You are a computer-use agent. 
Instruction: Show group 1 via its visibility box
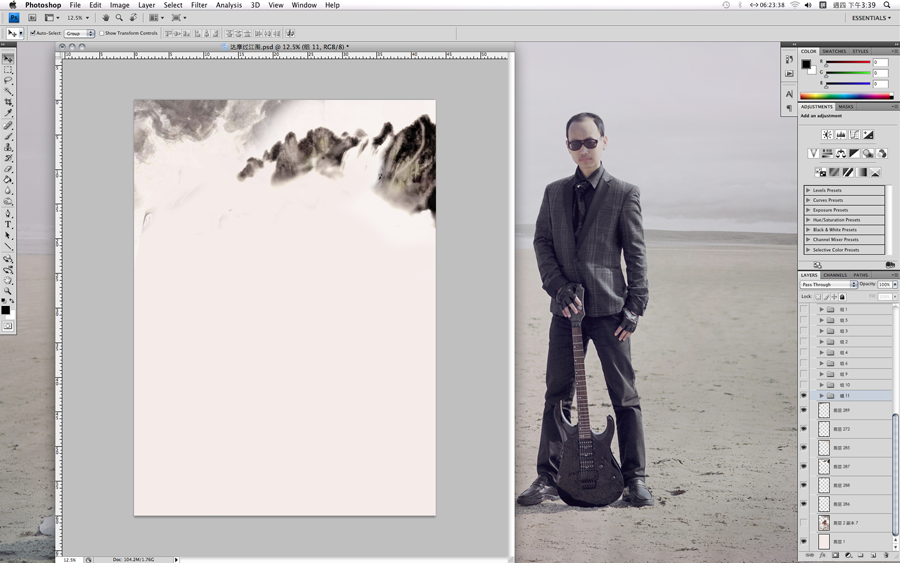(x=804, y=309)
